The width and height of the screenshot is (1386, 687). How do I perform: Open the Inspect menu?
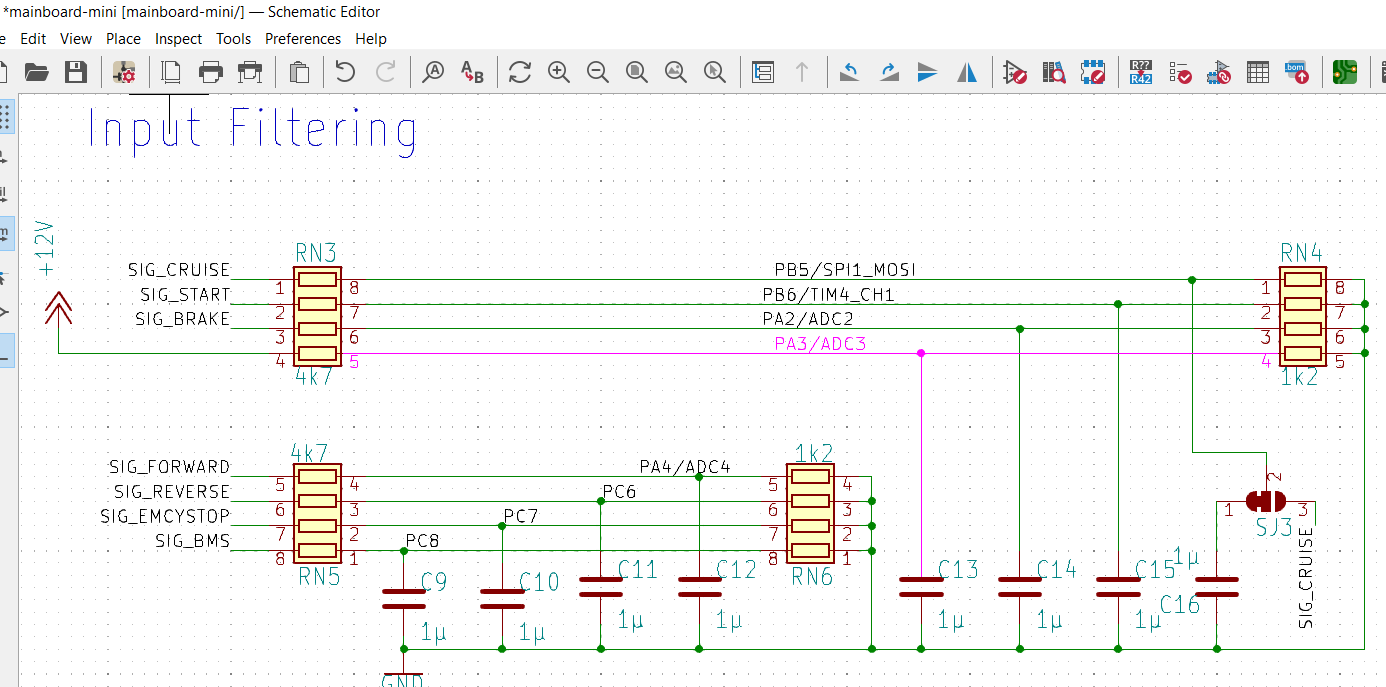coord(178,39)
